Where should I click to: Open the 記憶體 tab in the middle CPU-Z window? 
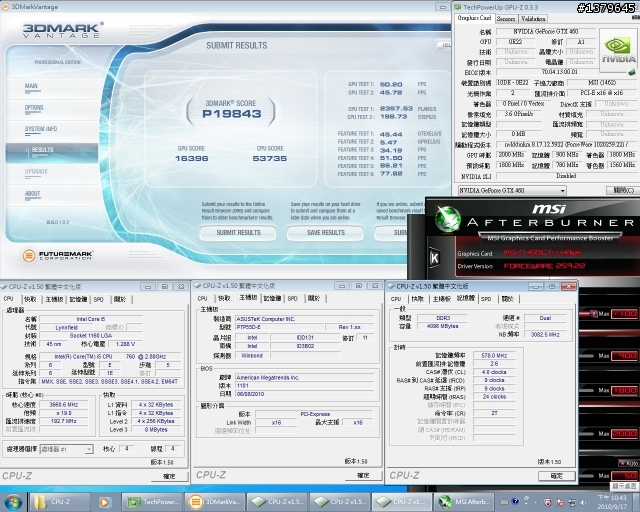(x=272, y=298)
